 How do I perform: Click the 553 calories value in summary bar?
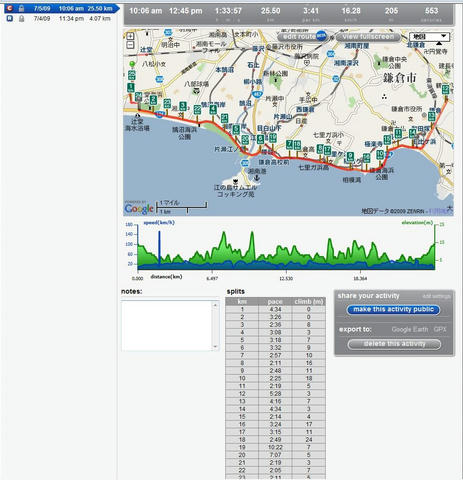click(x=431, y=11)
